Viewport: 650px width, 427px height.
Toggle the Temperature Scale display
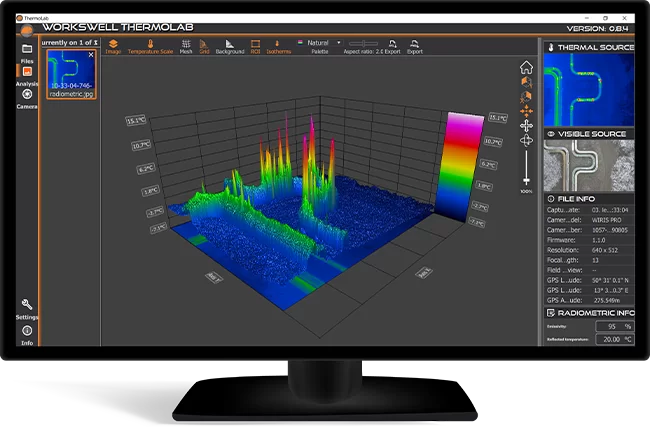[150, 46]
